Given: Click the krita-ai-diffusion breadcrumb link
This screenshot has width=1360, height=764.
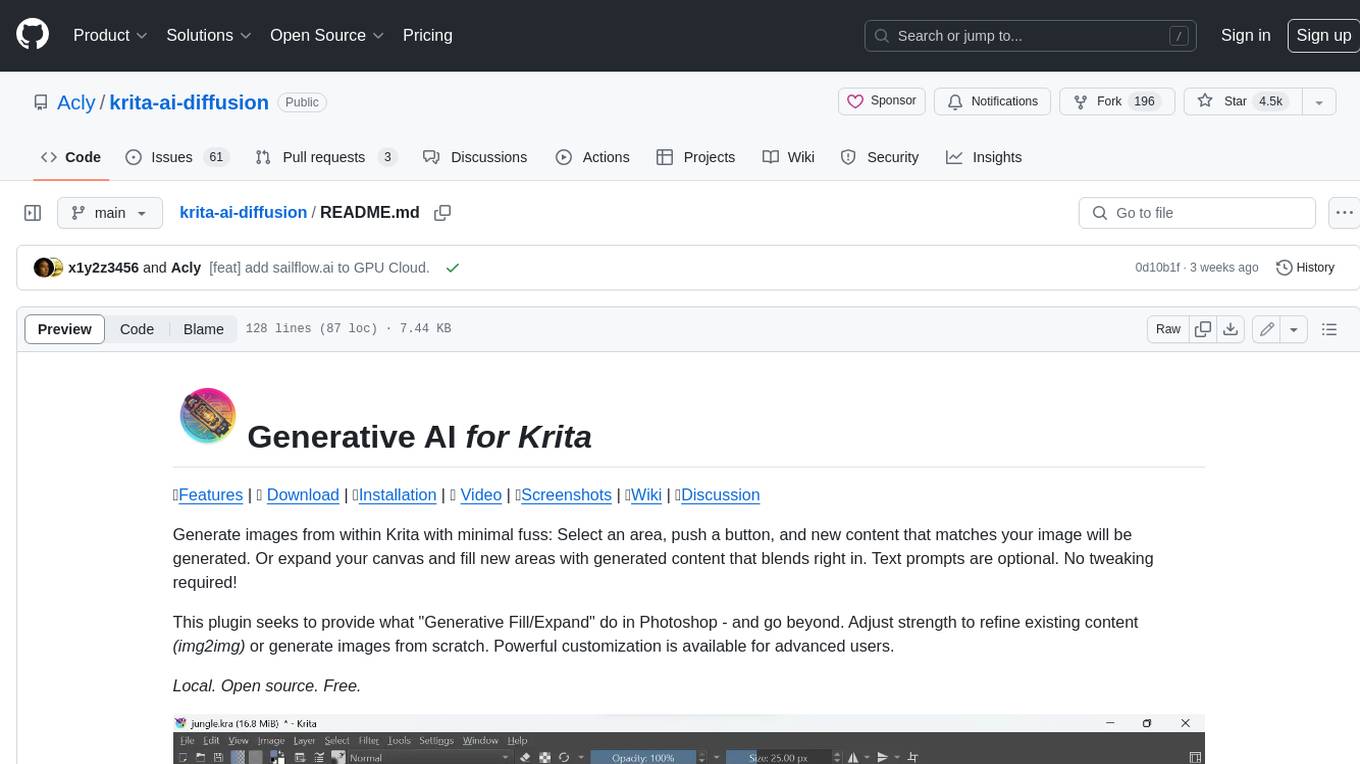Looking at the screenshot, I should [243, 212].
